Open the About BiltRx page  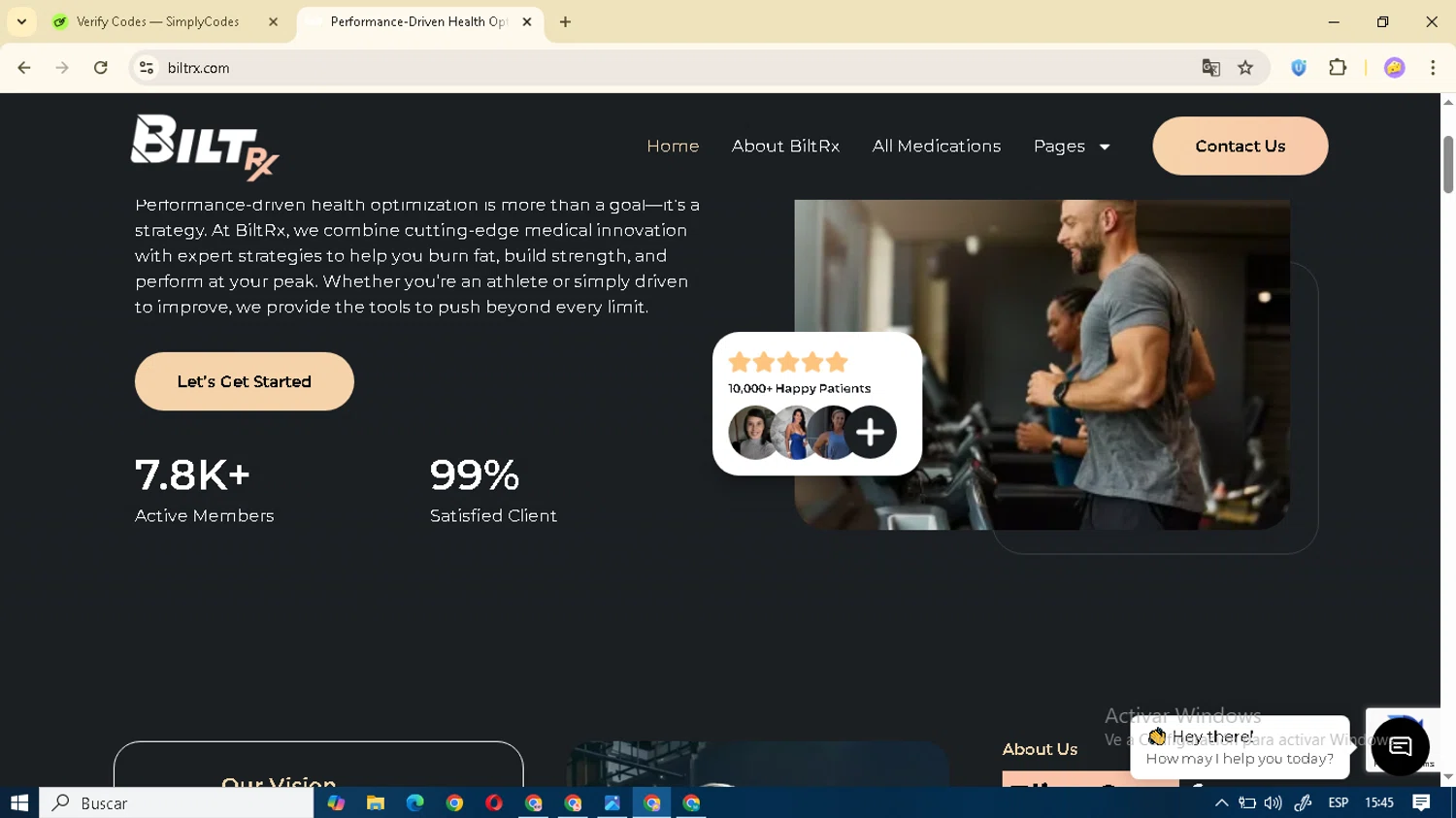tap(785, 146)
